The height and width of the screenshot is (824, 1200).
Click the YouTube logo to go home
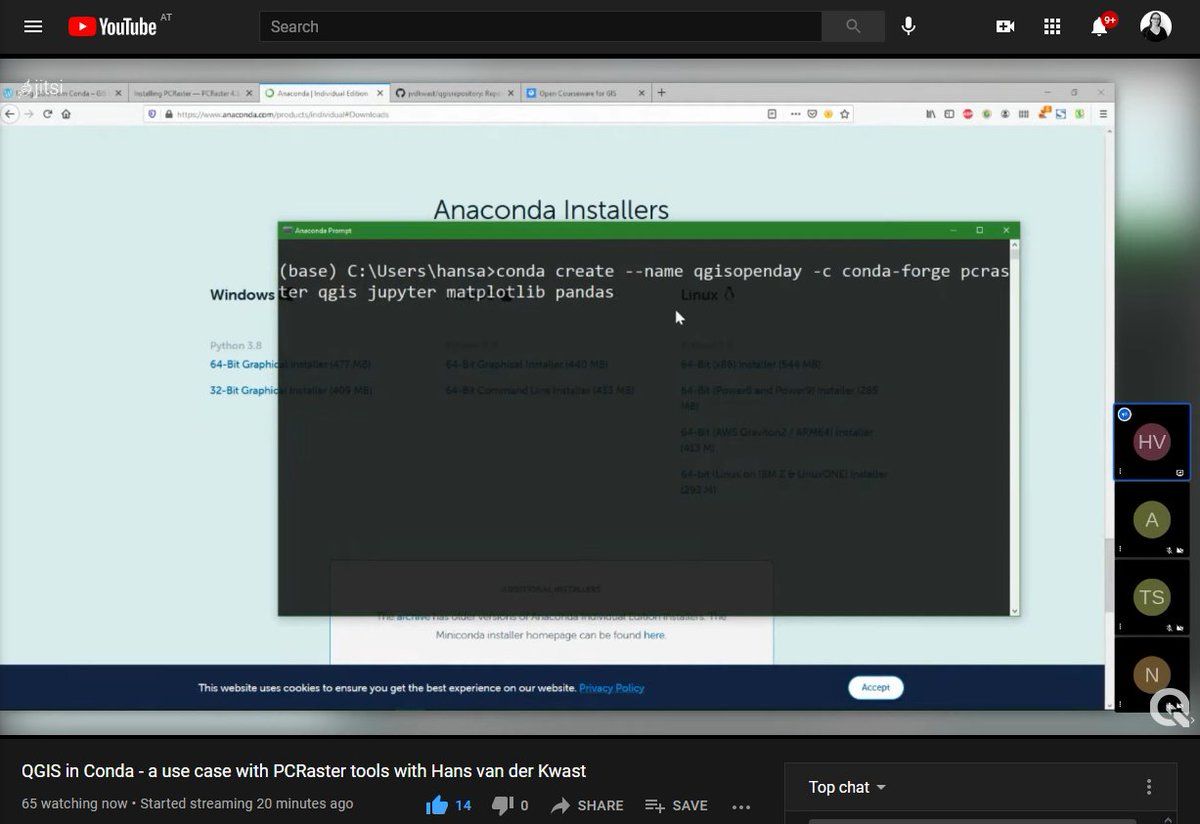[x=112, y=27]
